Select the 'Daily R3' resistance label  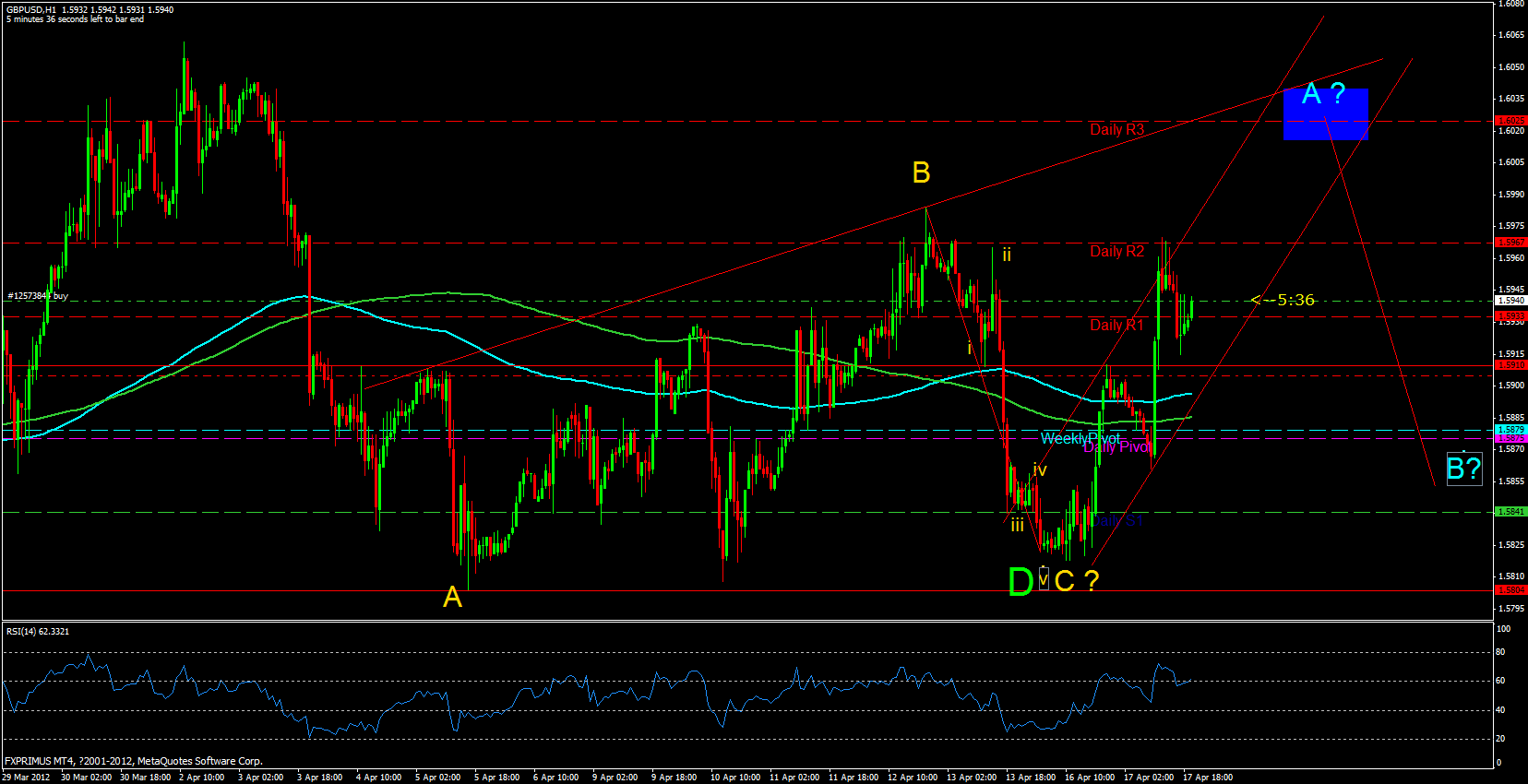point(1116,129)
